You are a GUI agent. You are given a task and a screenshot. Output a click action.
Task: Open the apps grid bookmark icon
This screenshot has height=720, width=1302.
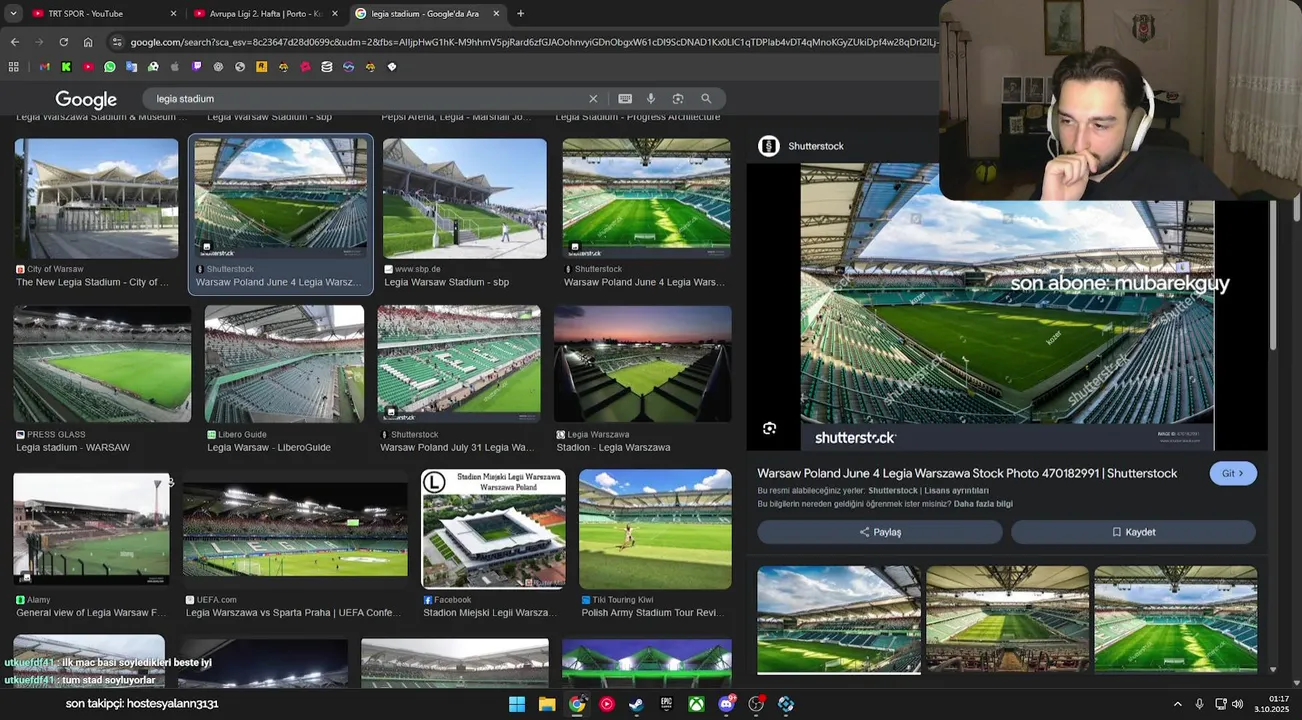coord(14,67)
